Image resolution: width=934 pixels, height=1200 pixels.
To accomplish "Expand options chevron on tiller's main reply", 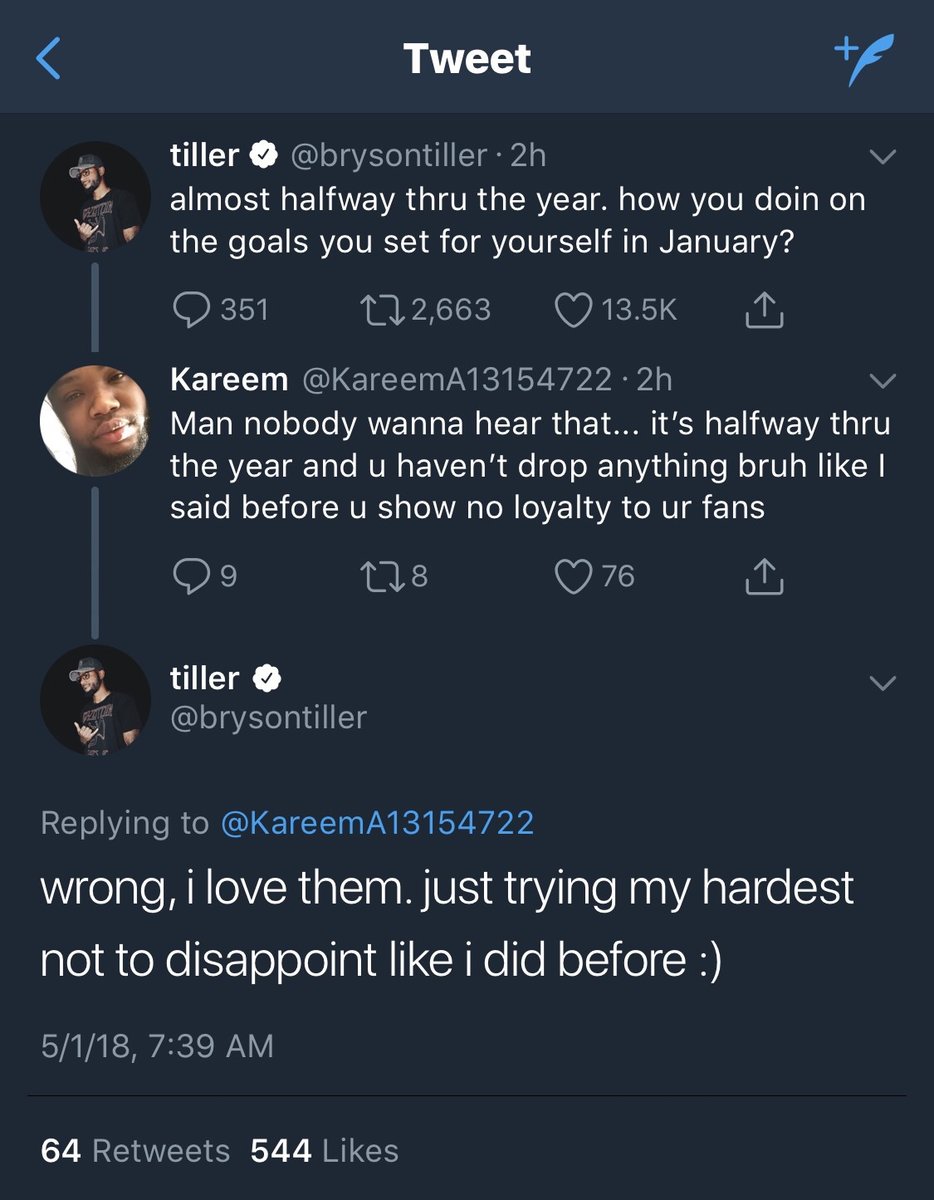I will tap(883, 683).
